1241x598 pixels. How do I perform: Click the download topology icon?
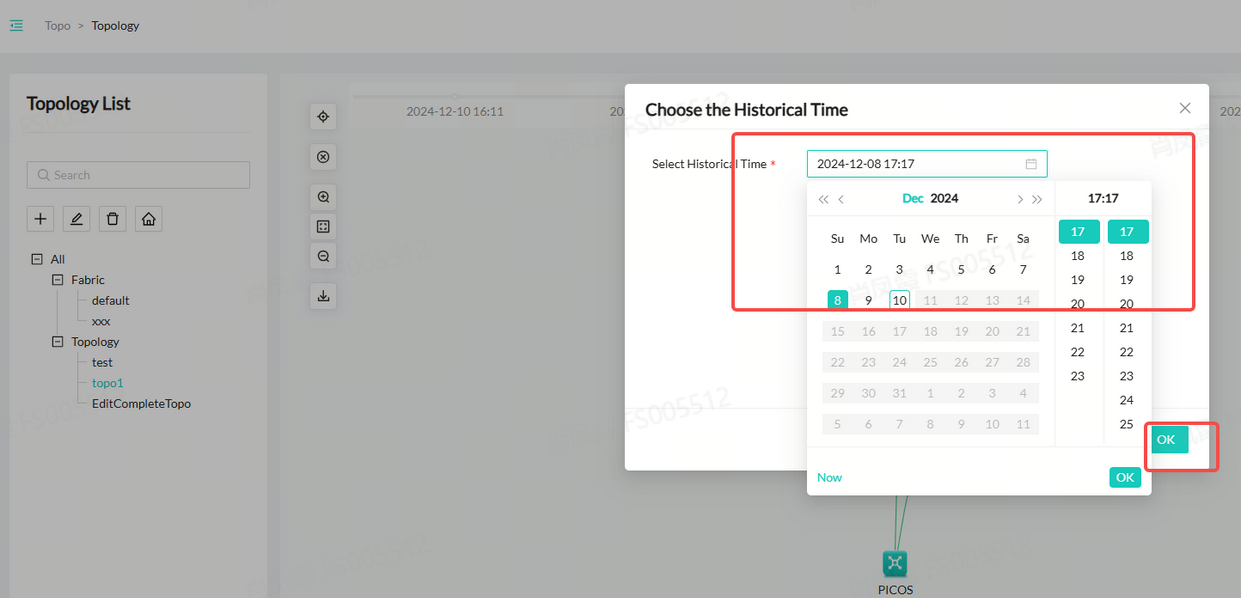coord(323,296)
